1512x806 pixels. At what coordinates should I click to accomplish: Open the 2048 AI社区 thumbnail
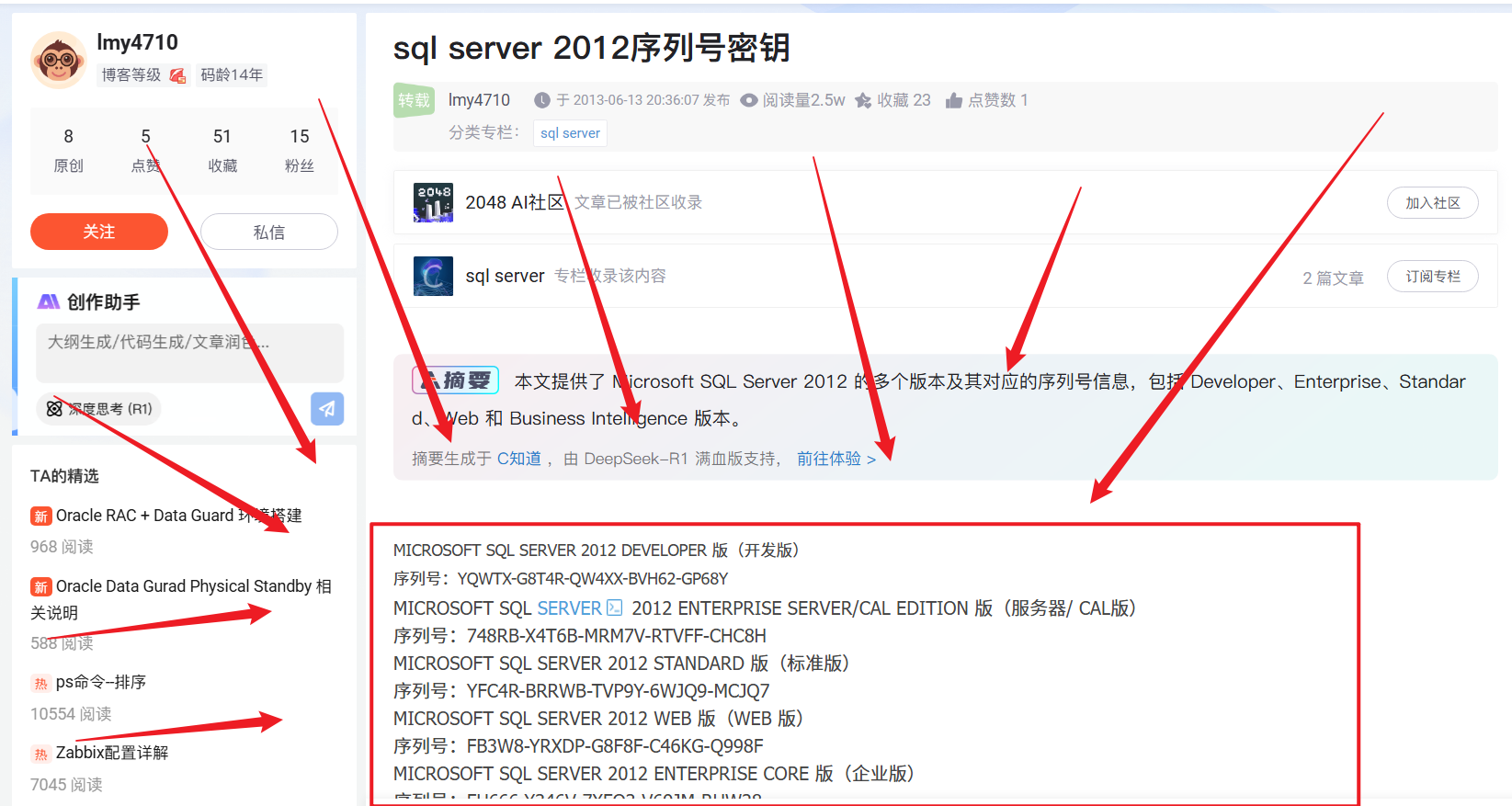(433, 202)
